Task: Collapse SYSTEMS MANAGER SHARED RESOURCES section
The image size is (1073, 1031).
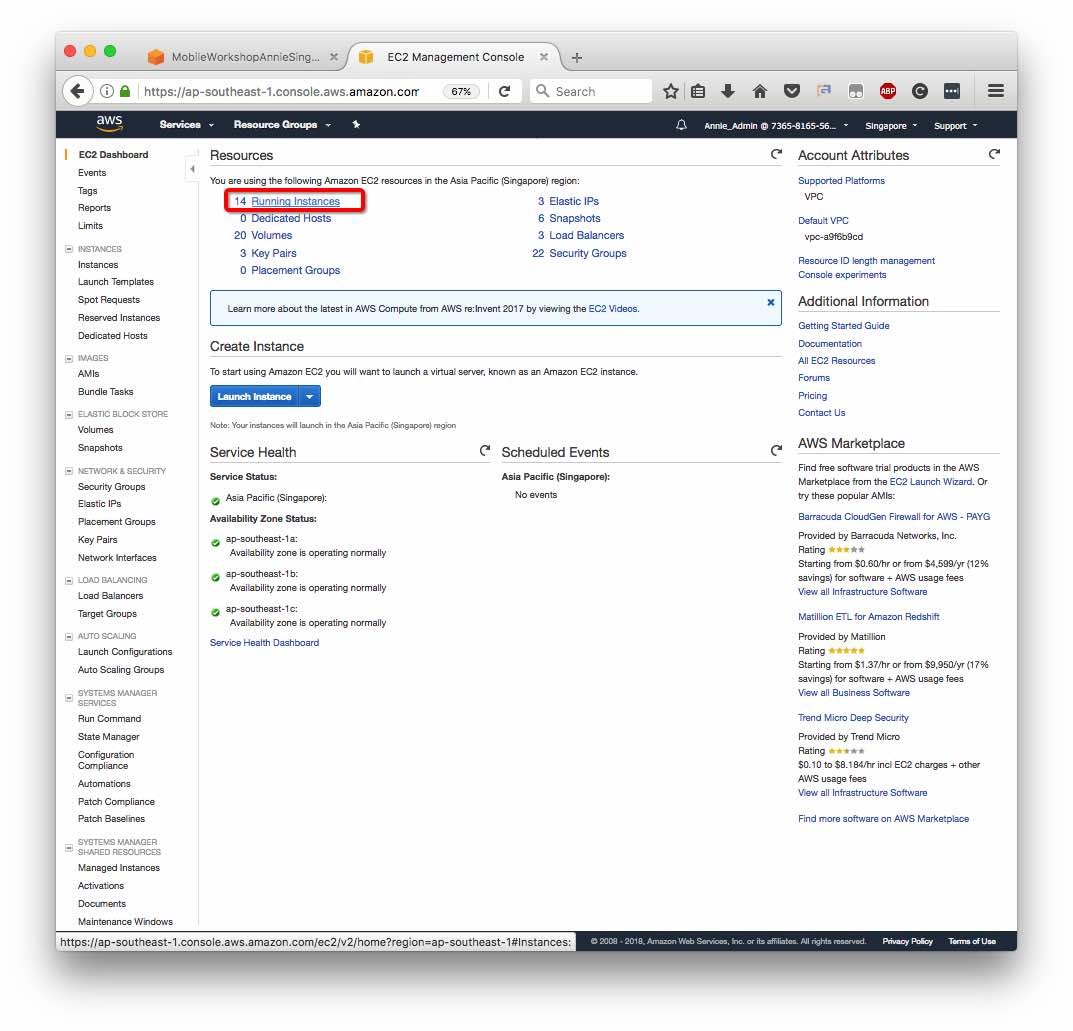Action: (68, 848)
